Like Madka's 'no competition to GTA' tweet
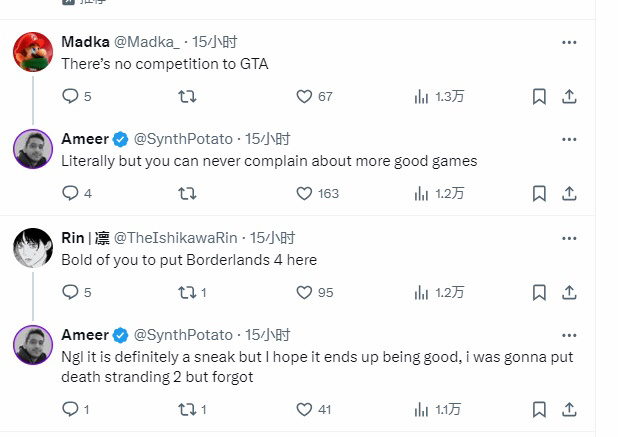618x437 pixels. (x=305, y=96)
